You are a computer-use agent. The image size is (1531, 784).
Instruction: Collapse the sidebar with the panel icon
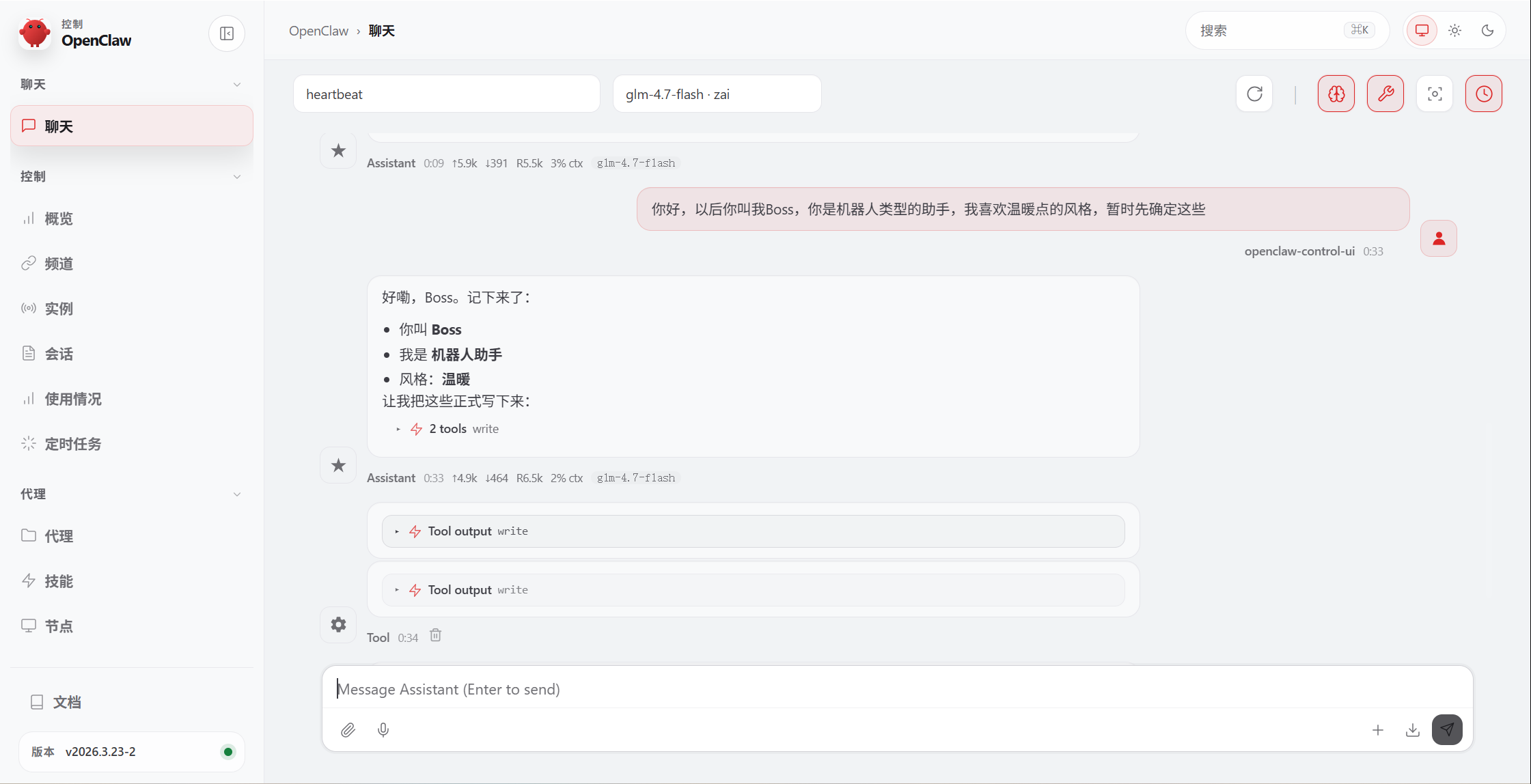pyautogui.click(x=227, y=33)
